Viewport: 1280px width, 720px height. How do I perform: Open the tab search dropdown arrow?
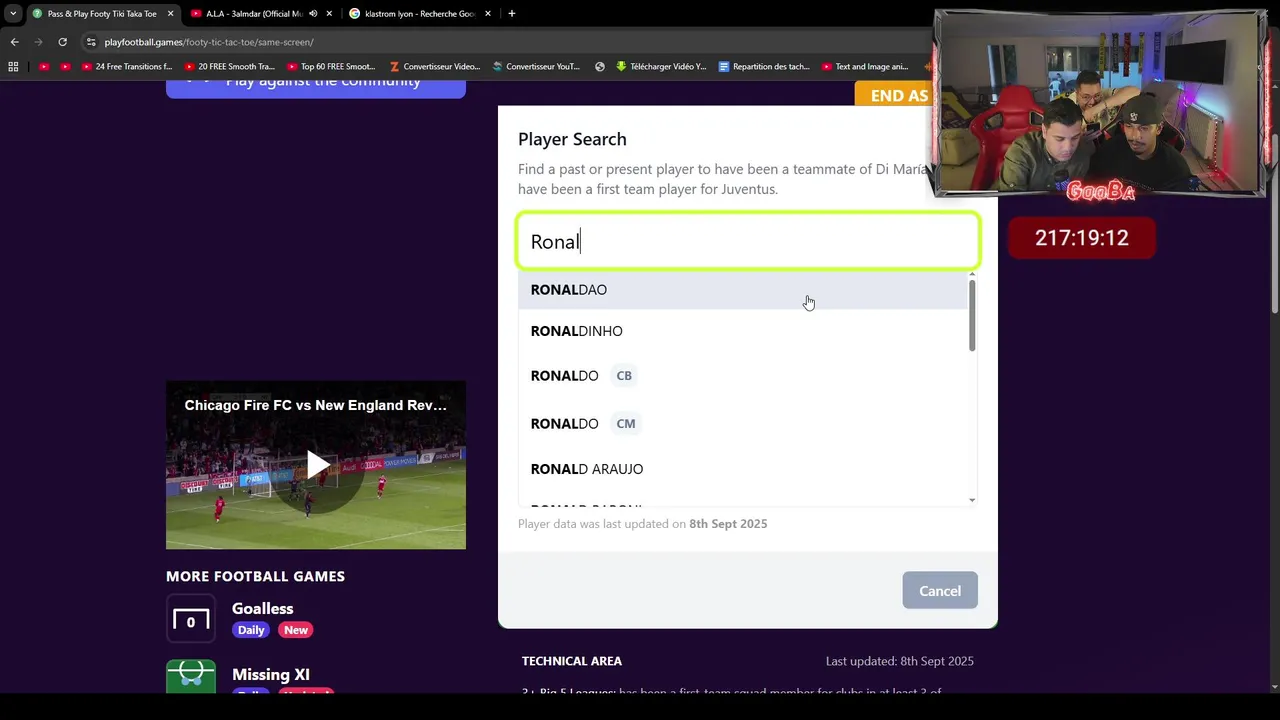[12, 14]
